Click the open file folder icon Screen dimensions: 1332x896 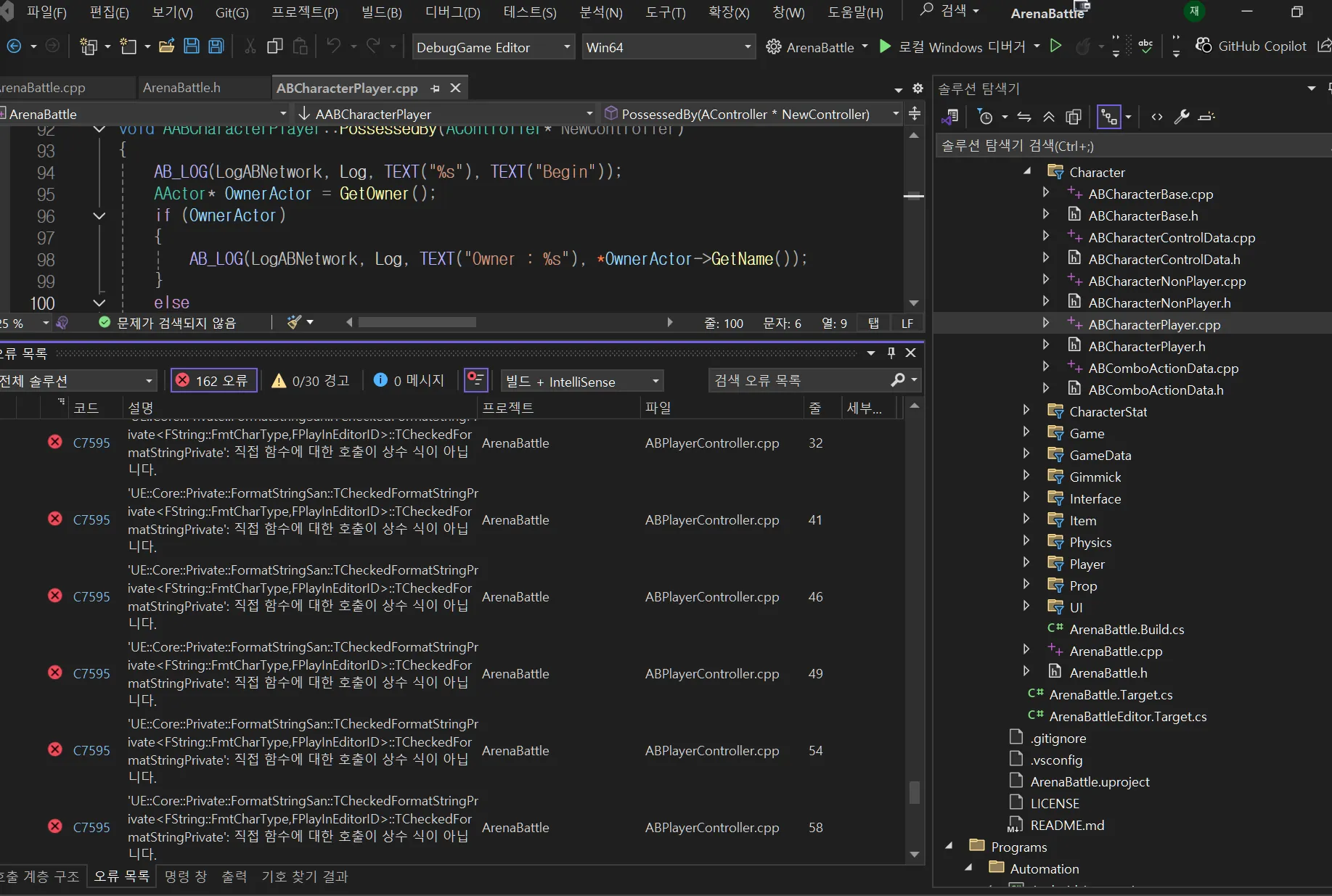(166, 46)
